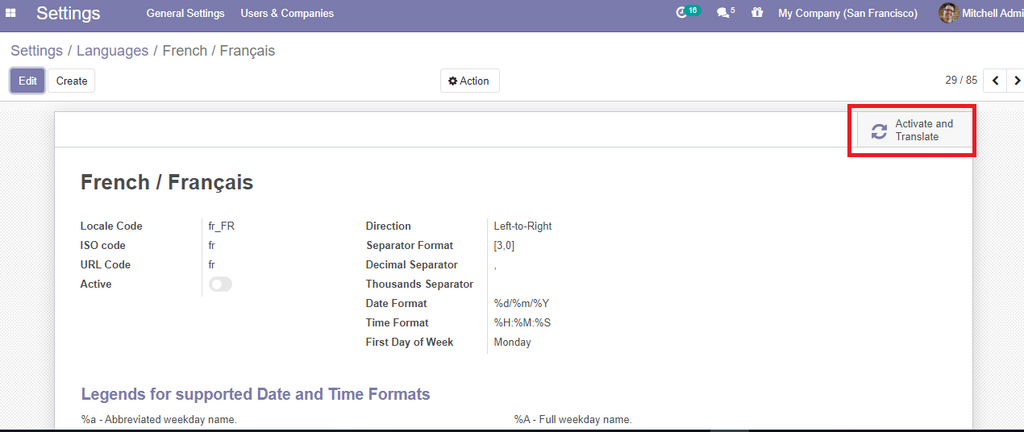The width and height of the screenshot is (1024, 432).
Task: Go to previous record with left arrow
Action: point(995,80)
